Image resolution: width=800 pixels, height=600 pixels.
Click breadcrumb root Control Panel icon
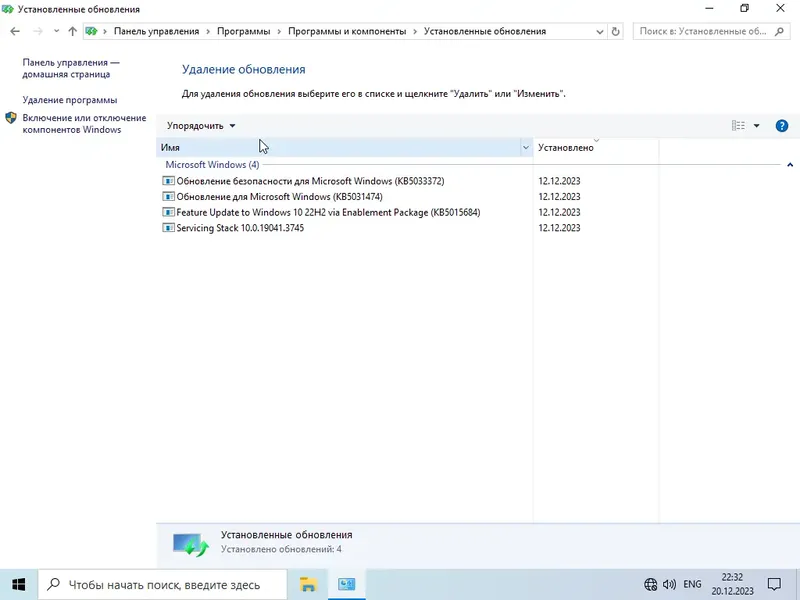pyautogui.click(x=91, y=31)
